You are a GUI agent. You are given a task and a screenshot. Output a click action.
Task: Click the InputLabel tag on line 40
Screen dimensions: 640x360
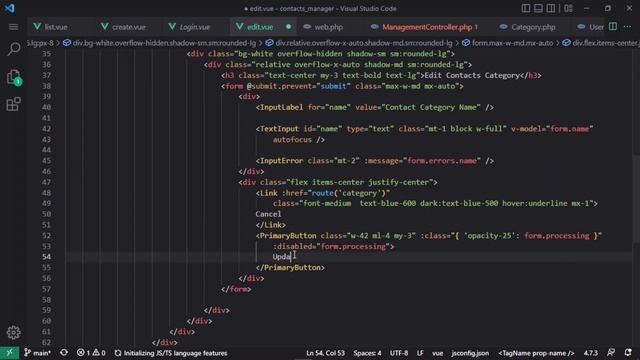281,107
